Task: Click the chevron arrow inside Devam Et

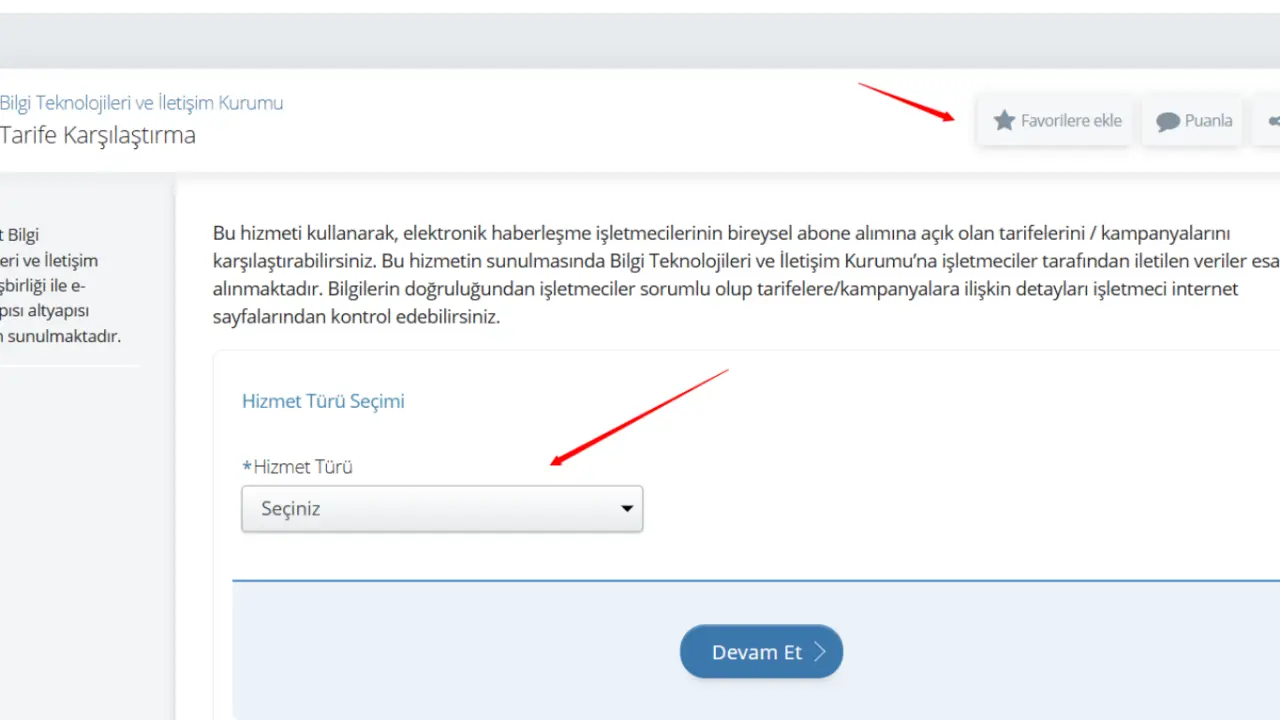Action: tap(819, 652)
